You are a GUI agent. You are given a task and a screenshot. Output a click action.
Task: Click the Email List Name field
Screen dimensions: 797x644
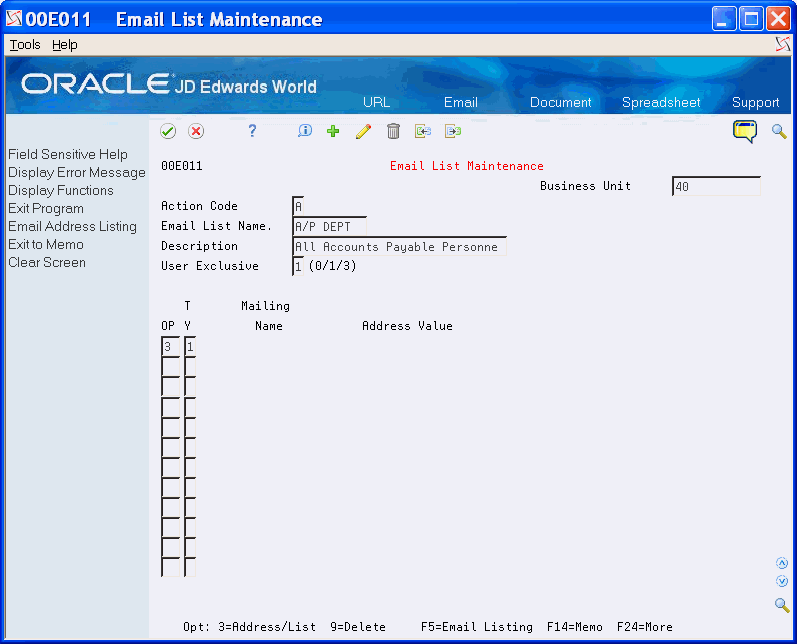pyautogui.click(x=329, y=226)
